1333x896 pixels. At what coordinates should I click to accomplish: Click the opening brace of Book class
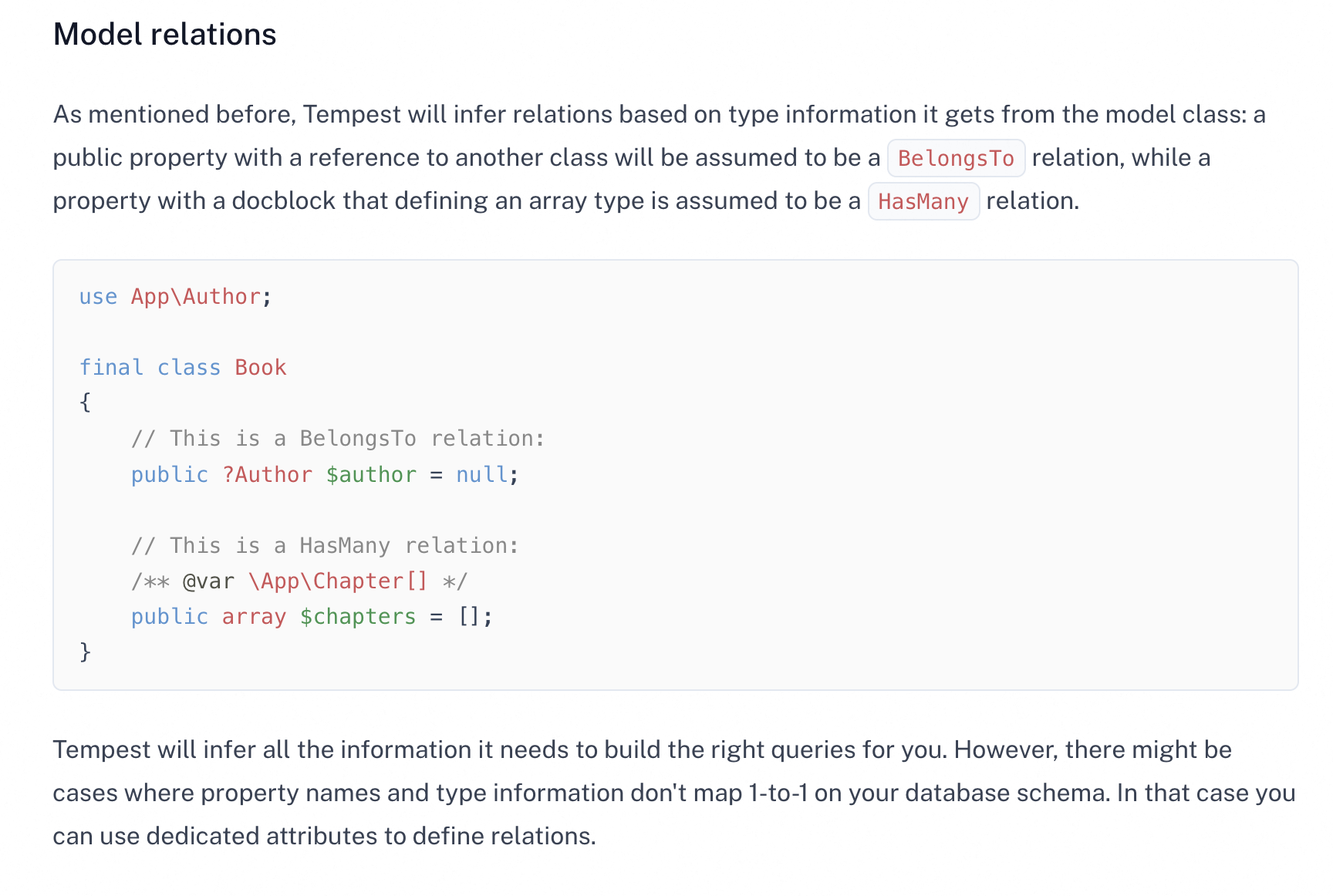coord(86,403)
